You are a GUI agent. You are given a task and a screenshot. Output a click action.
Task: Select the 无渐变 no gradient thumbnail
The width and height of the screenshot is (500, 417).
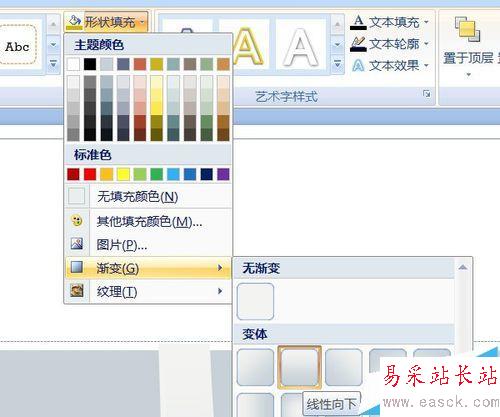tap(255, 301)
